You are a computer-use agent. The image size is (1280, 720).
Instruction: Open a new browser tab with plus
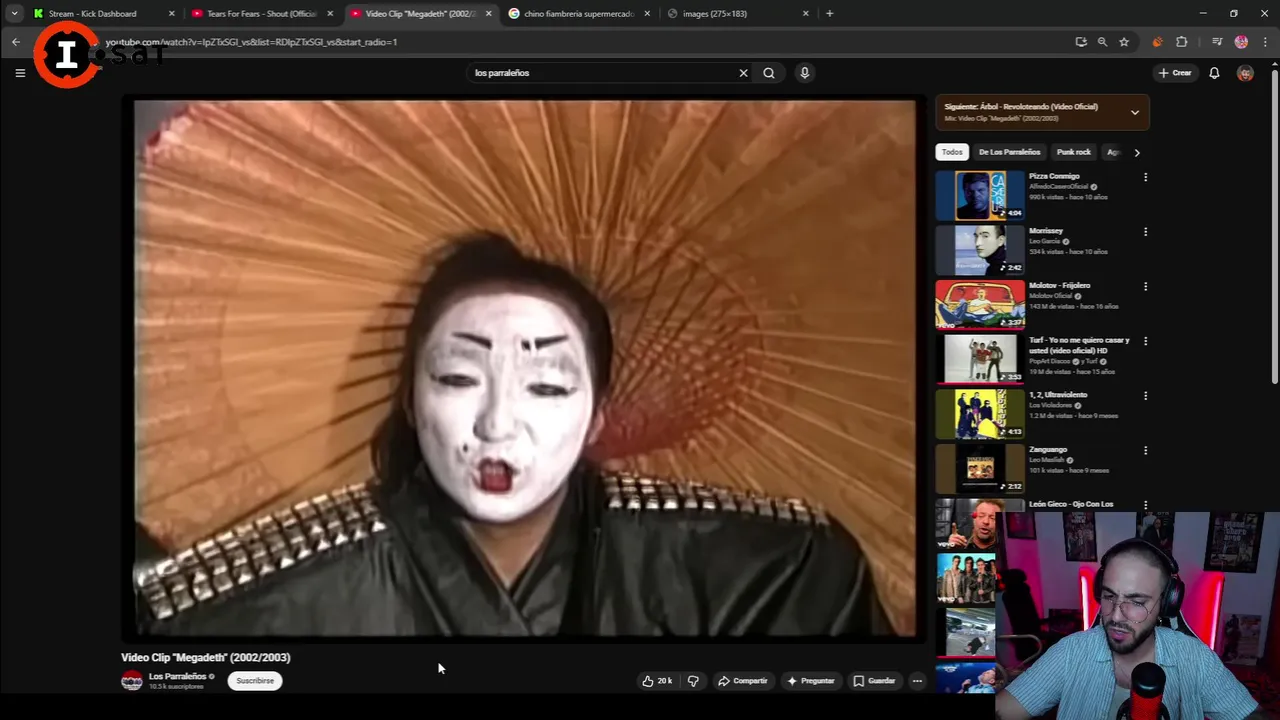[829, 14]
